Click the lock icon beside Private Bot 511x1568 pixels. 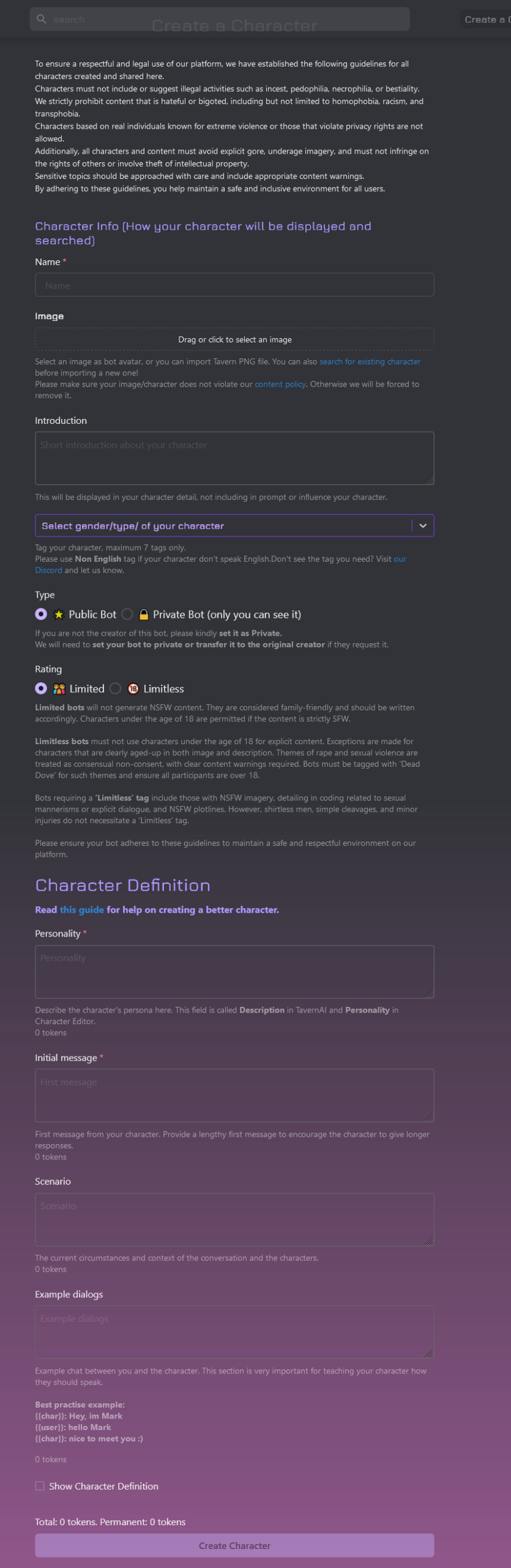(x=144, y=614)
